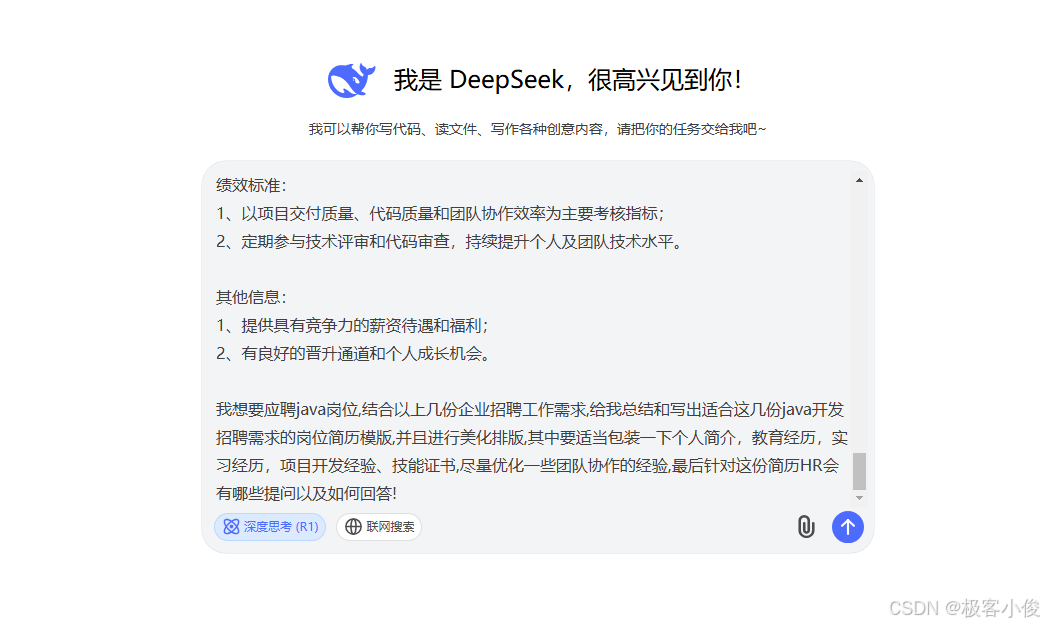Click the line 绩效标准:
1044x626 pixels.
pyautogui.click(x=251, y=186)
